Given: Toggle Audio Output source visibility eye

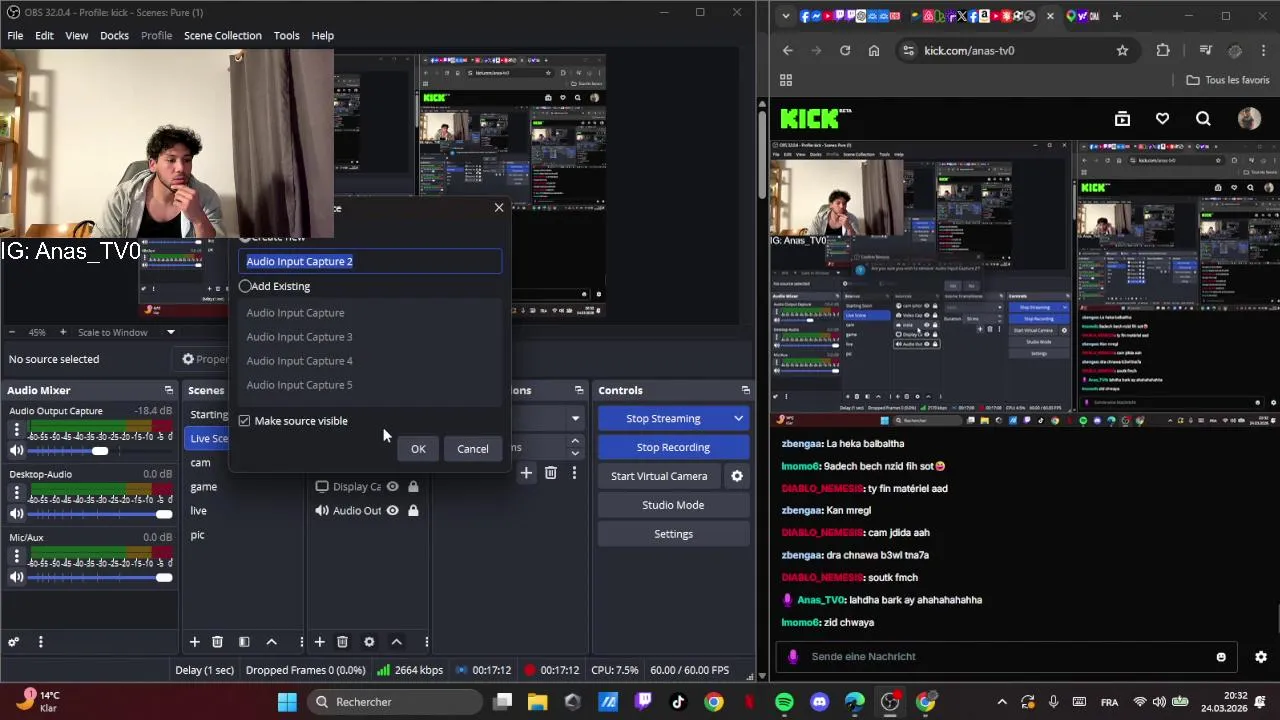Looking at the screenshot, I should [393, 511].
